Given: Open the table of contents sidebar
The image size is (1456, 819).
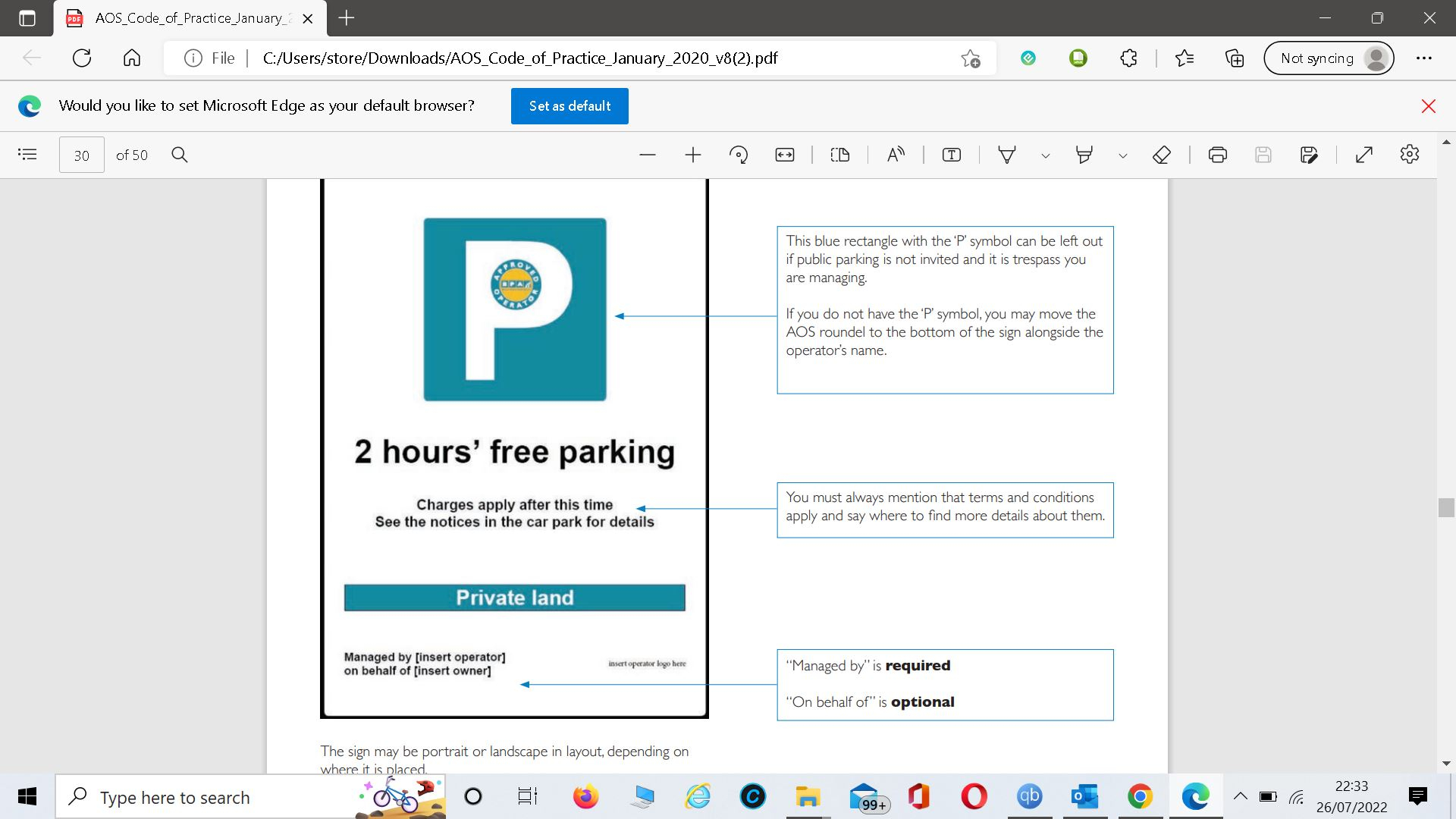Looking at the screenshot, I should coord(27,155).
